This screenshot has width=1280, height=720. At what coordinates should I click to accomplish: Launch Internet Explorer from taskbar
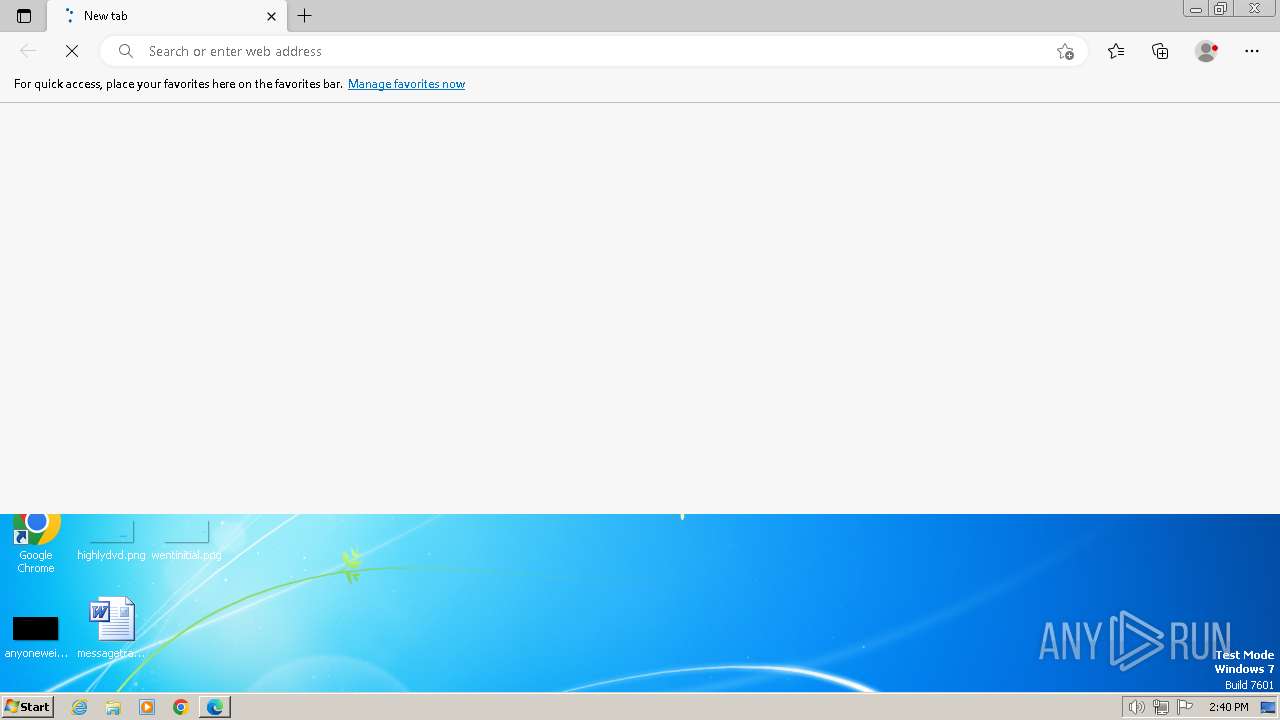point(80,707)
